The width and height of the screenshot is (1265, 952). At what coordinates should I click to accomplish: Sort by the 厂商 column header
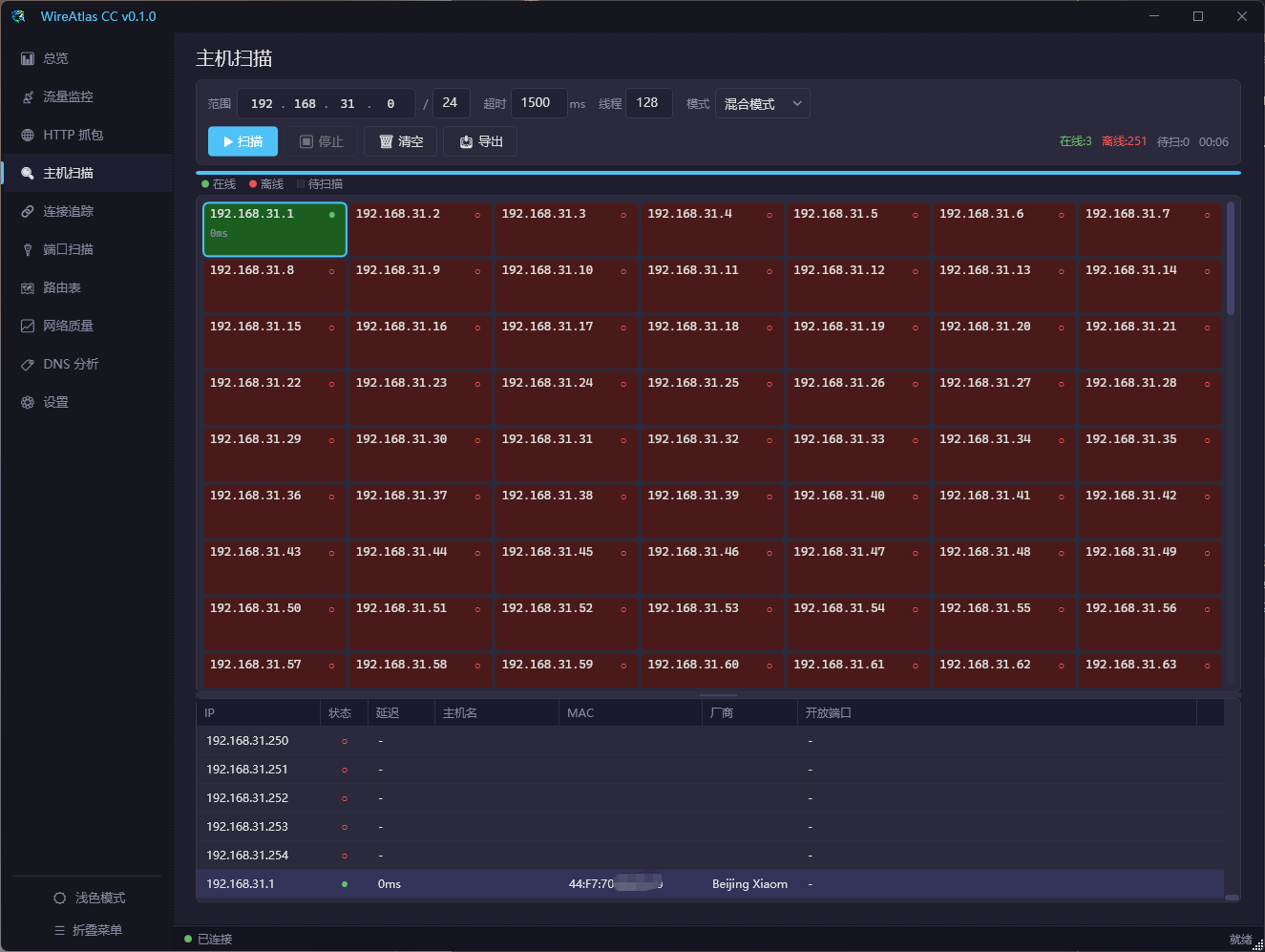tap(749, 712)
